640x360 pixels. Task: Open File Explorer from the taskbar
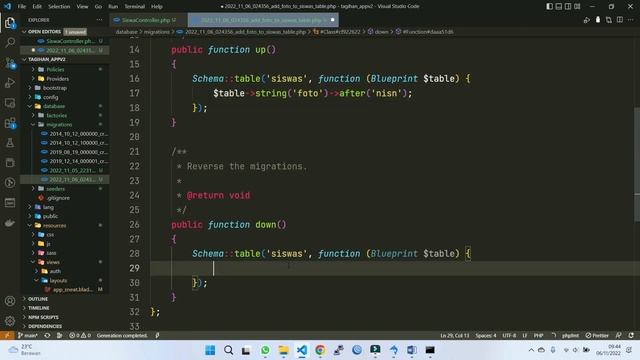point(283,350)
